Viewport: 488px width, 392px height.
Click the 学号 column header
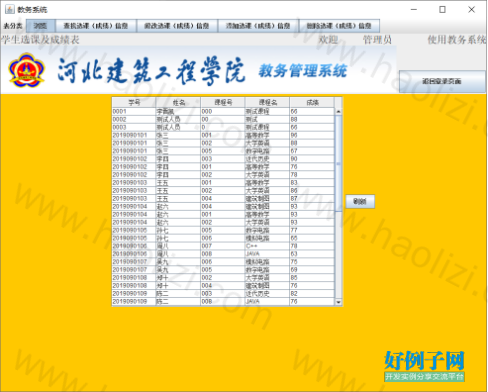click(134, 102)
